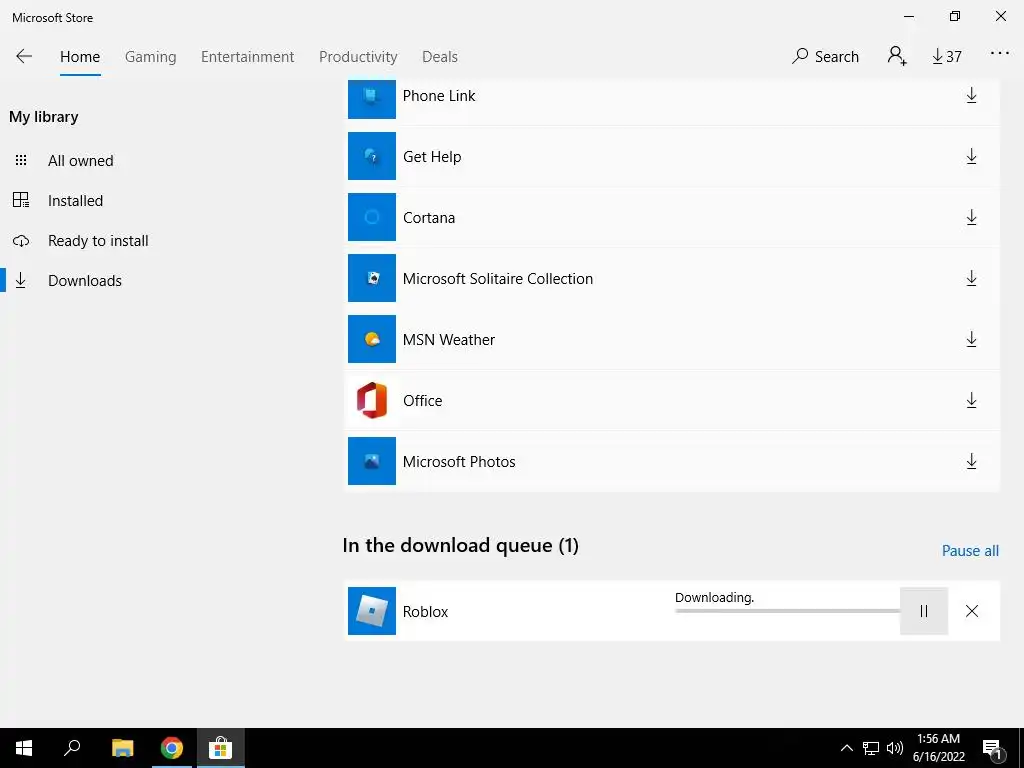Viewport: 1024px width, 768px height.
Task: Download update for Microsoft Photos
Action: click(x=971, y=461)
